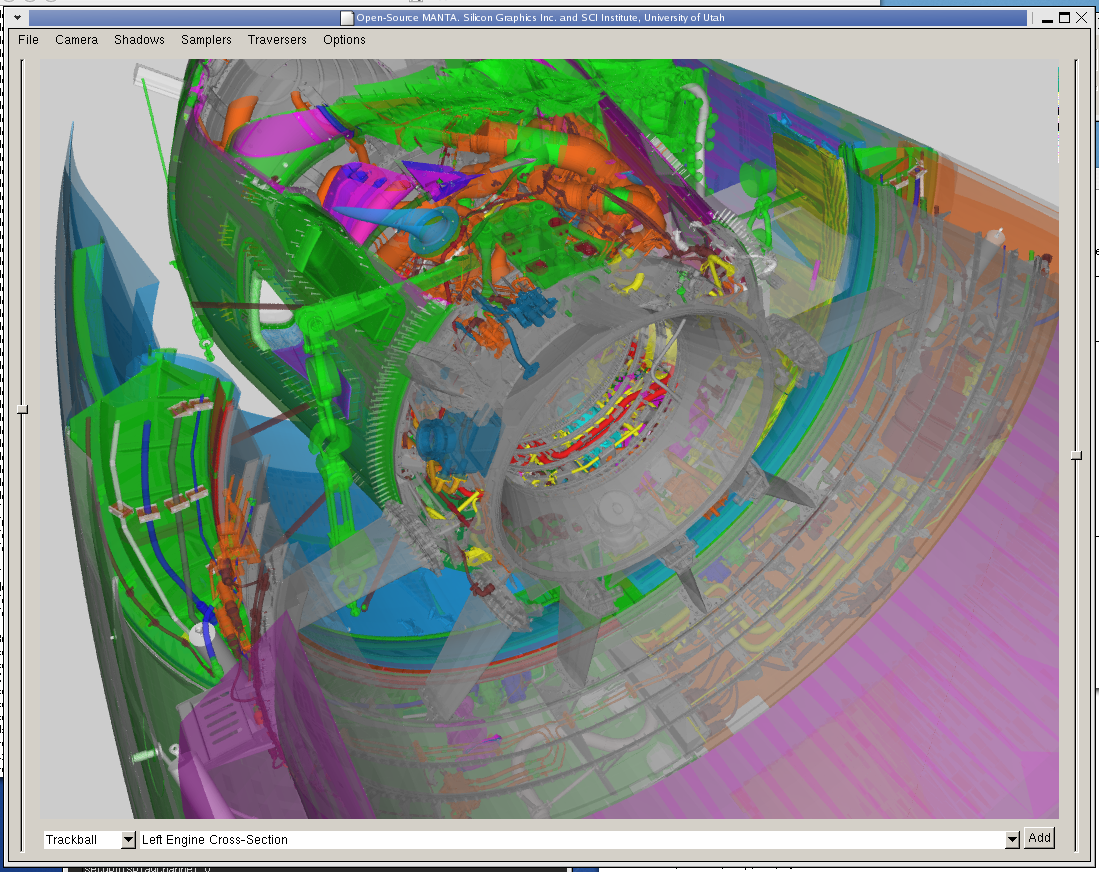This screenshot has height=872, width=1099.
Task: Maximize the MANTA window
Action: tap(1064, 18)
